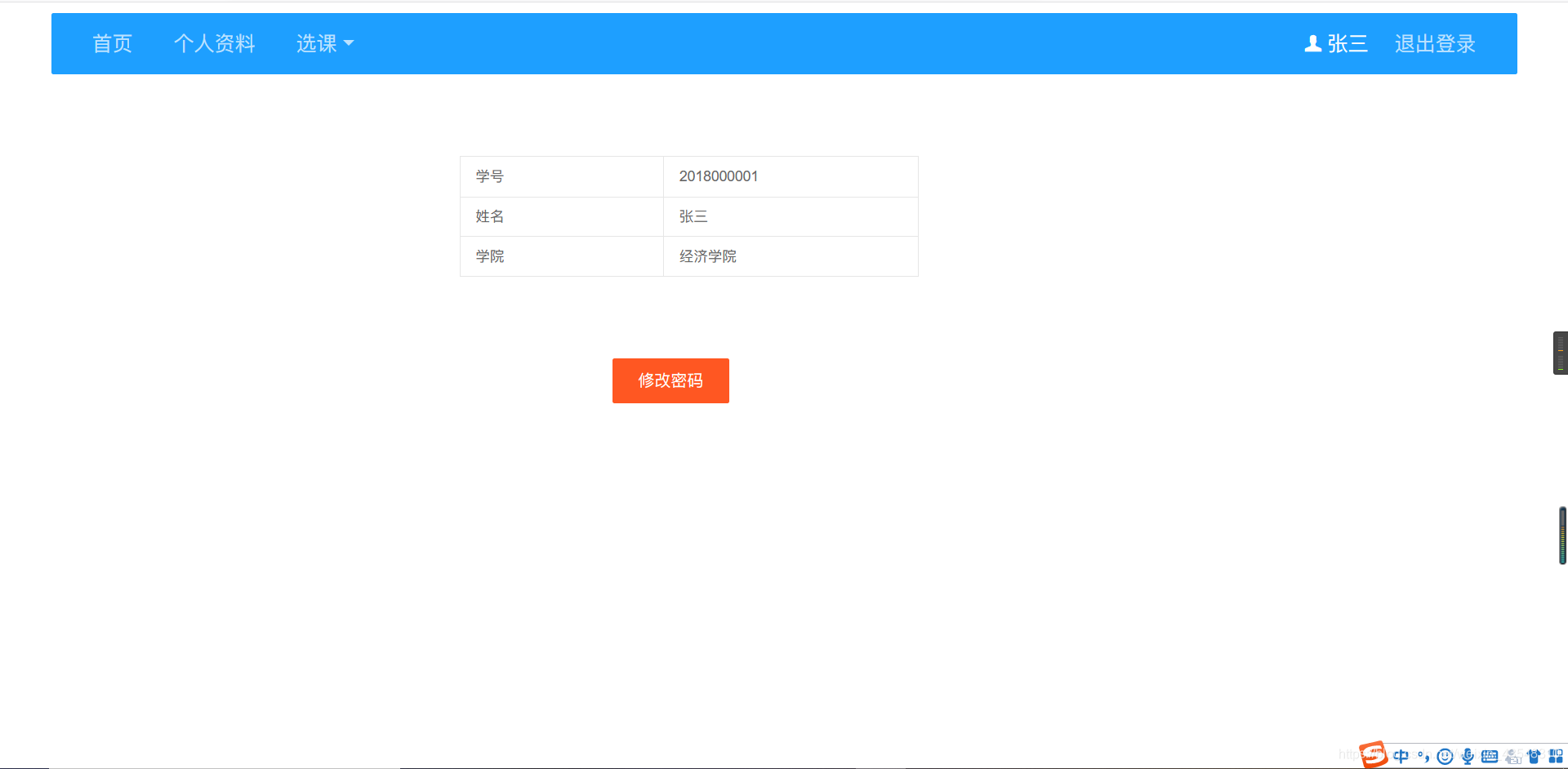Expand the 选课 dropdown menu
The width and height of the screenshot is (1568, 769).
pyautogui.click(x=323, y=43)
